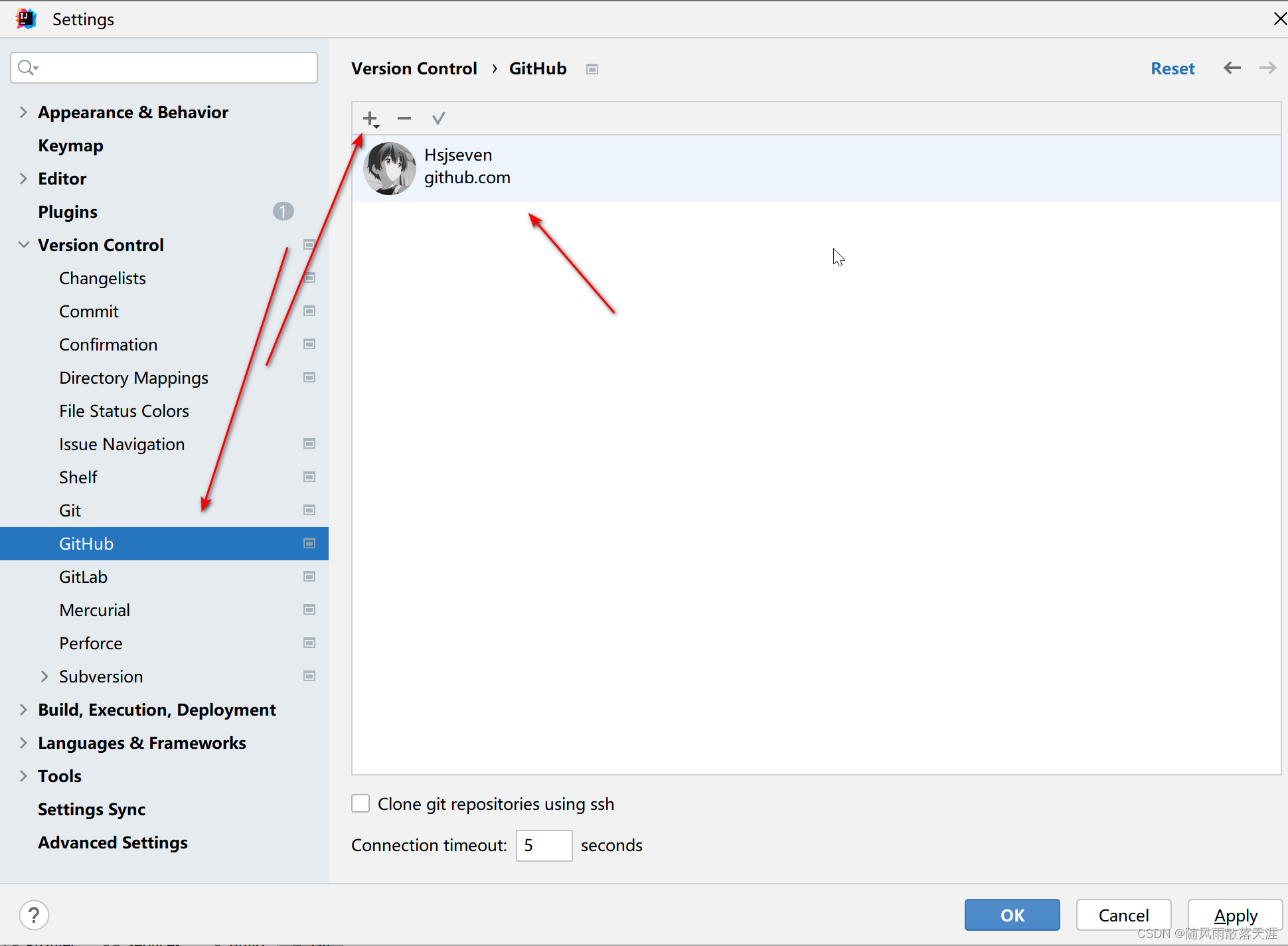Click the confirm checkmark icon
This screenshot has width=1288, height=946.
pyautogui.click(x=438, y=119)
